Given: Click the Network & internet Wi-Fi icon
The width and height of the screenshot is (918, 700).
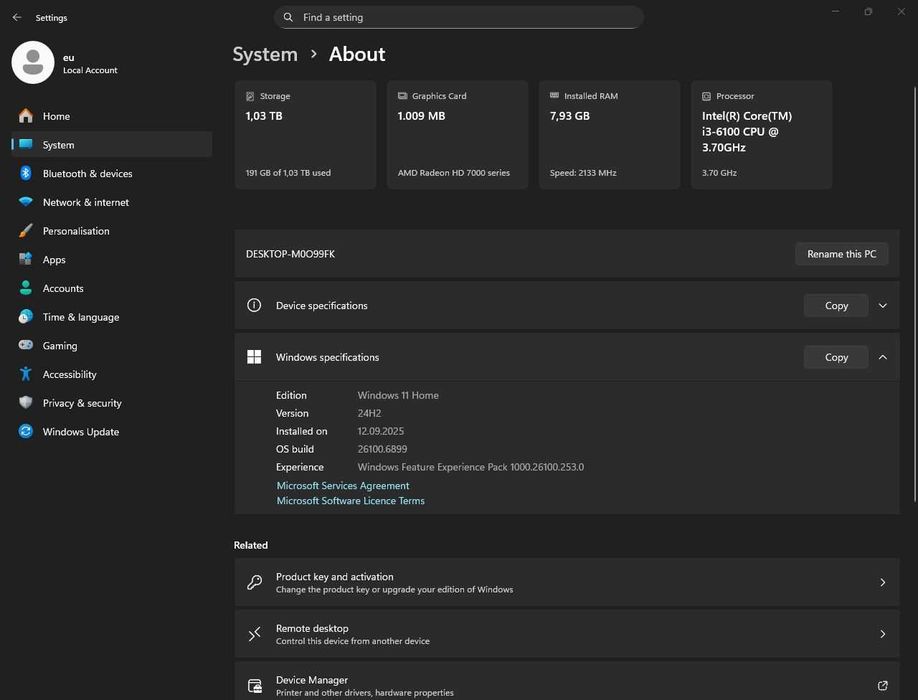Looking at the screenshot, I should [x=25, y=202].
